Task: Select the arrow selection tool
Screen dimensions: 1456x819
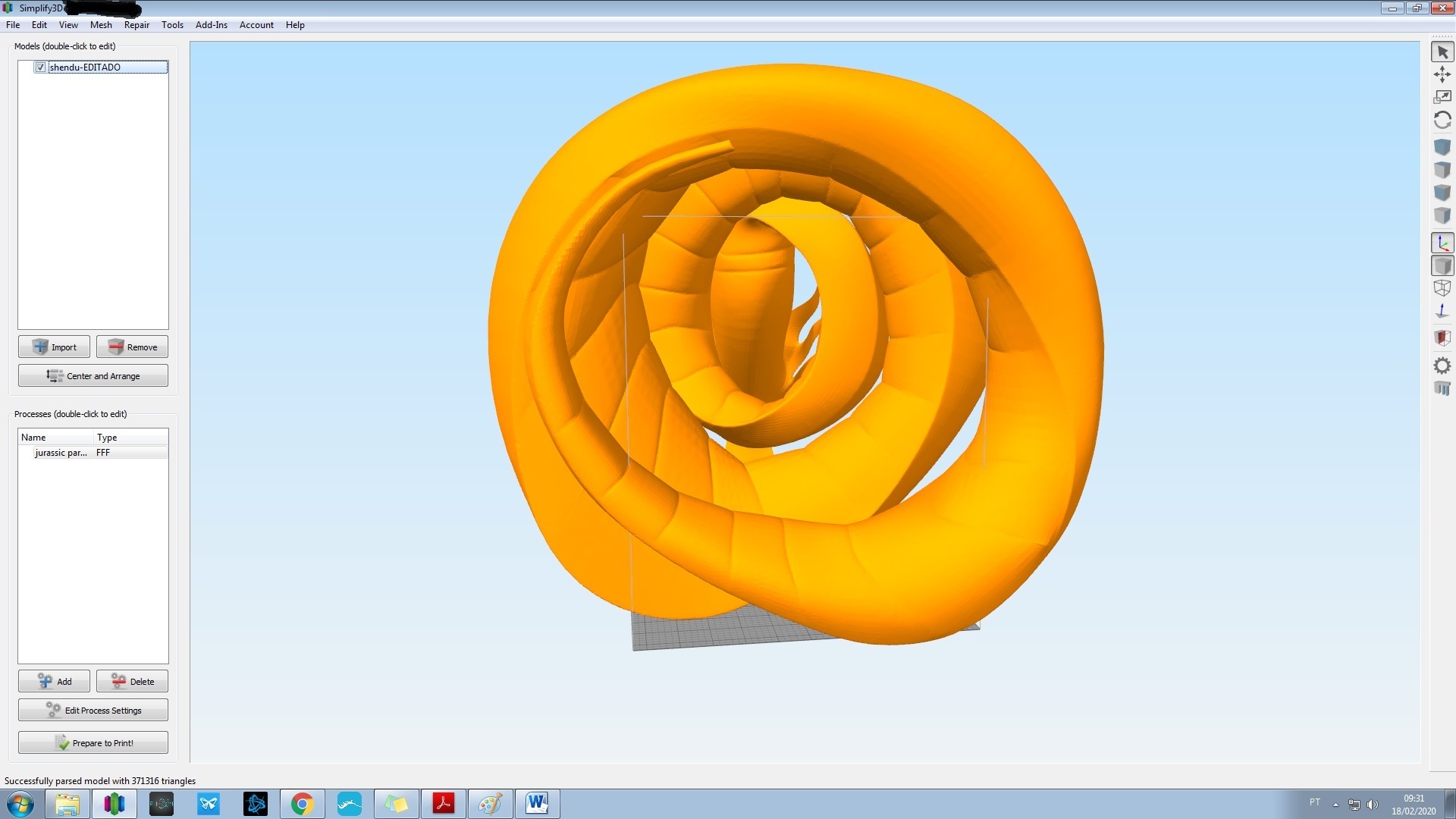Action: [1443, 52]
